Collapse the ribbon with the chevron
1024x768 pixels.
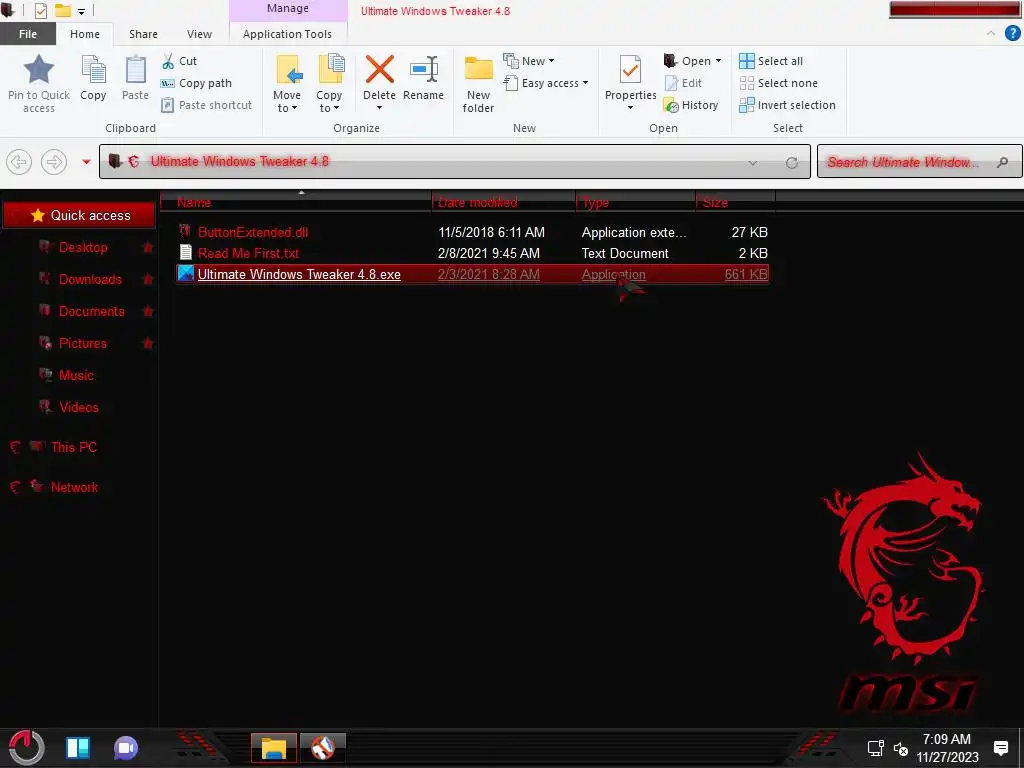(991, 33)
